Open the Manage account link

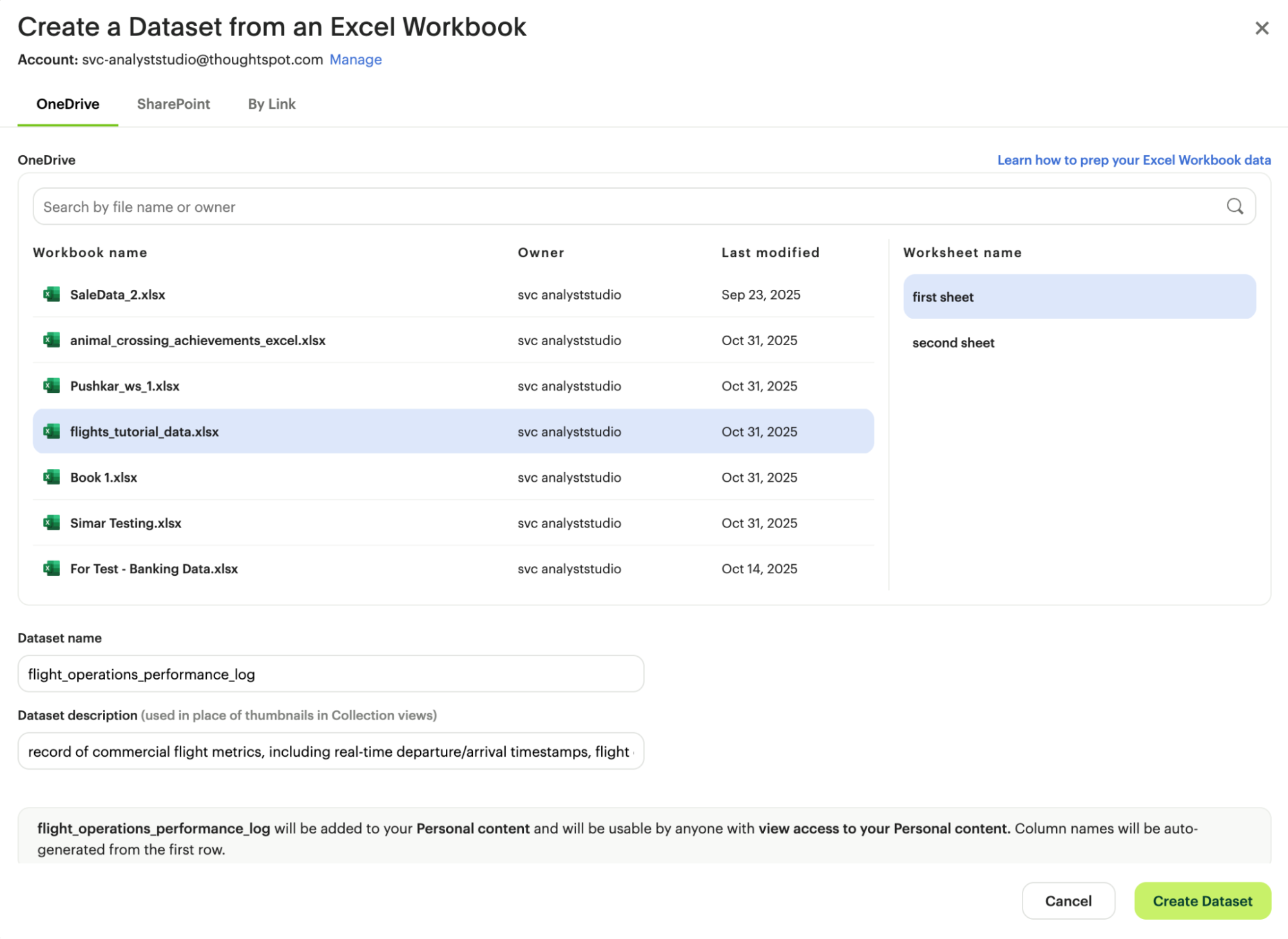(x=355, y=59)
